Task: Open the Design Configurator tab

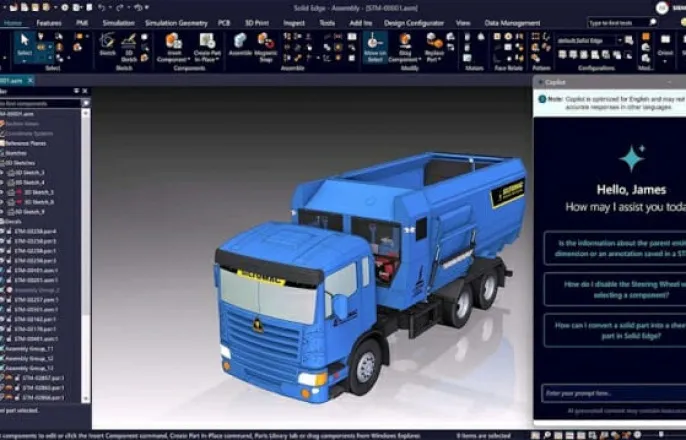Action: (x=414, y=23)
